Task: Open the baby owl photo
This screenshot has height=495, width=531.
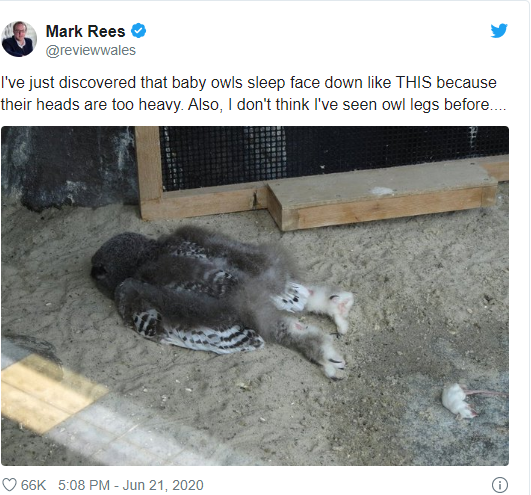Action: point(255,296)
